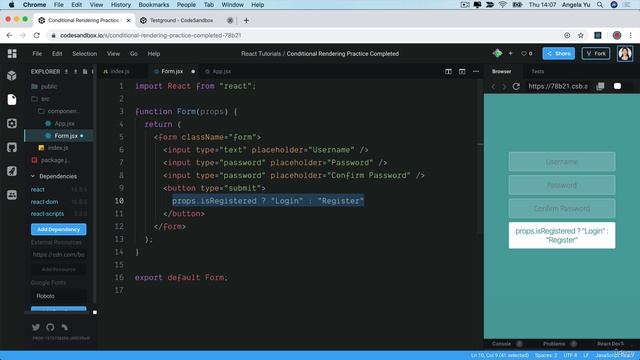Open the CodeSandbox Go menu
640x360 pixels.
point(134,53)
